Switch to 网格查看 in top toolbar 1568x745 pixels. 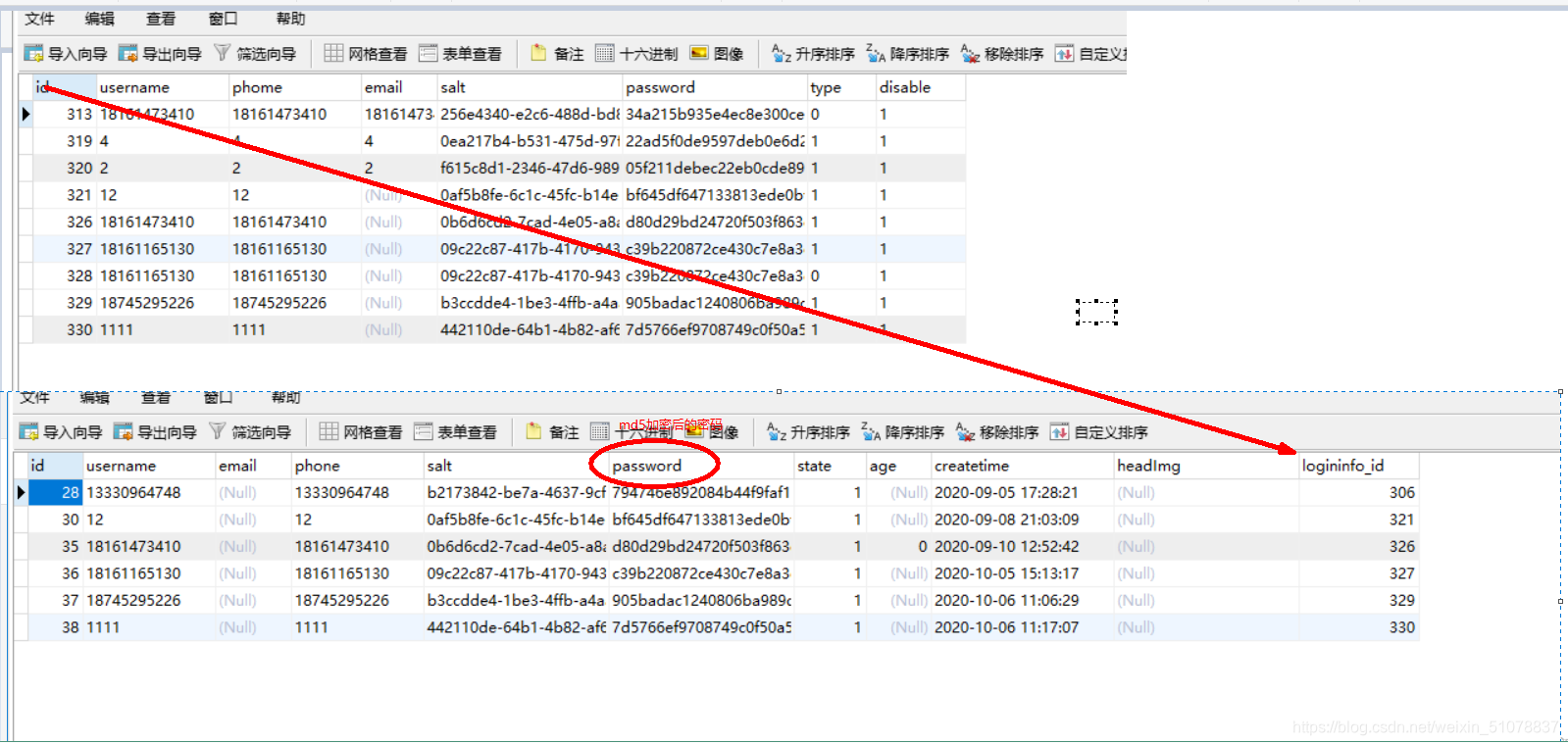tap(366, 53)
